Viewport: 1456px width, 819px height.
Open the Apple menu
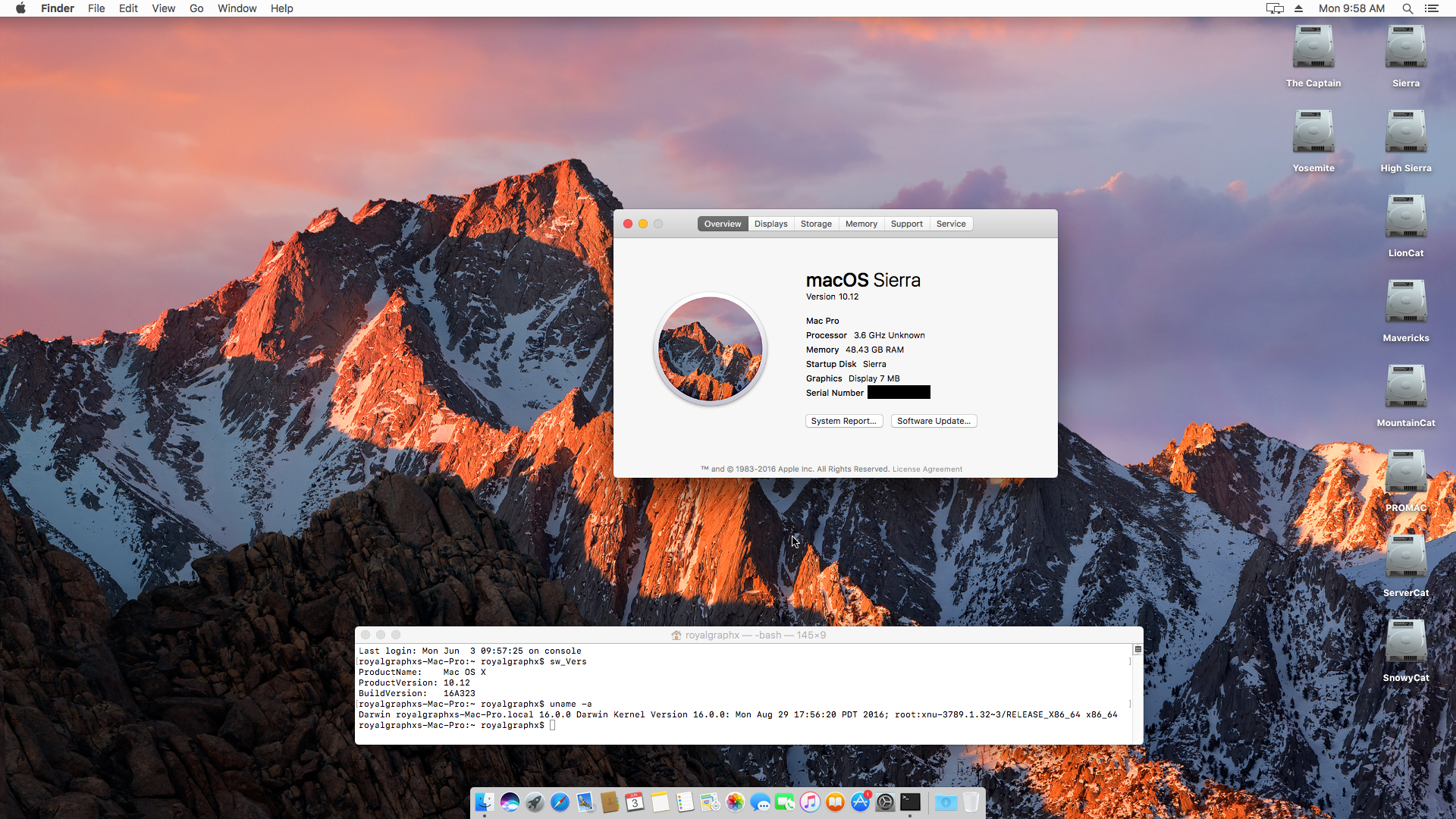20,8
